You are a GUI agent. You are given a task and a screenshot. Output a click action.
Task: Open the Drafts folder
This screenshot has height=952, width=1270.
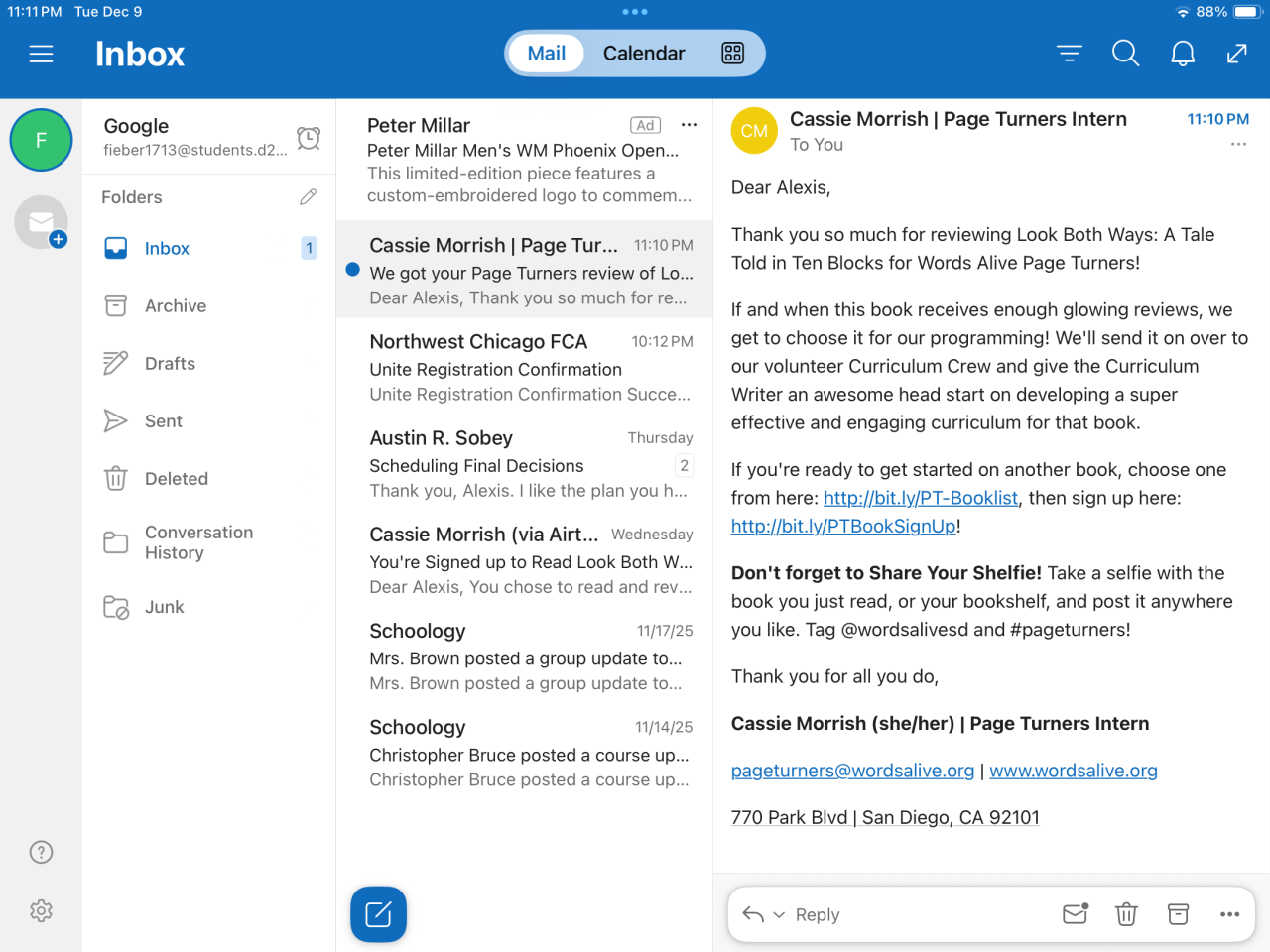pyautogui.click(x=209, y=364)
